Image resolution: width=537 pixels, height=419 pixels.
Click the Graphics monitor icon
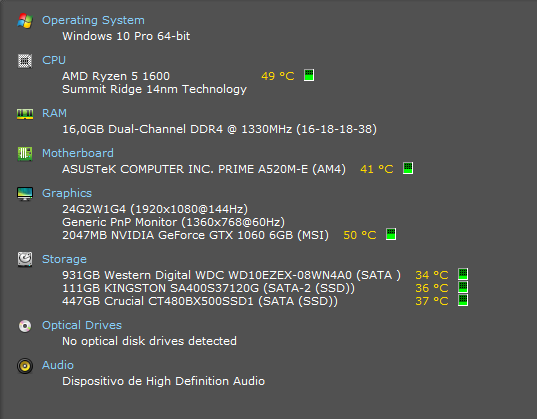click(x=25, y=194)
